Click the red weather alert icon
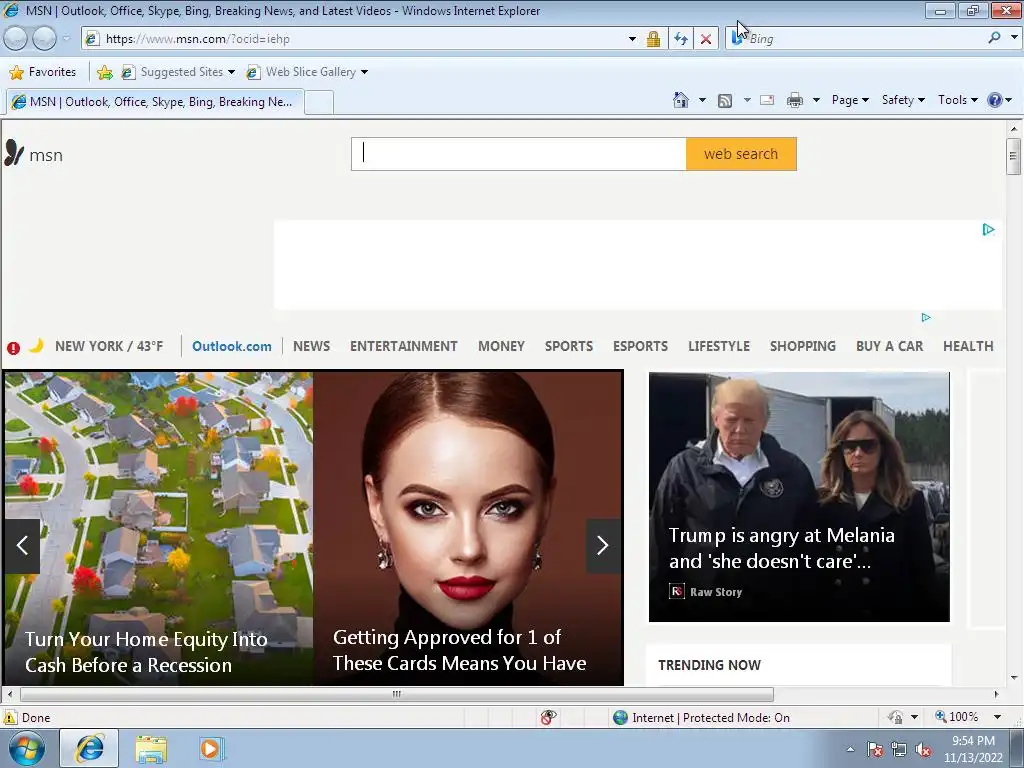 pyautogui.click(x=13, y=347)
